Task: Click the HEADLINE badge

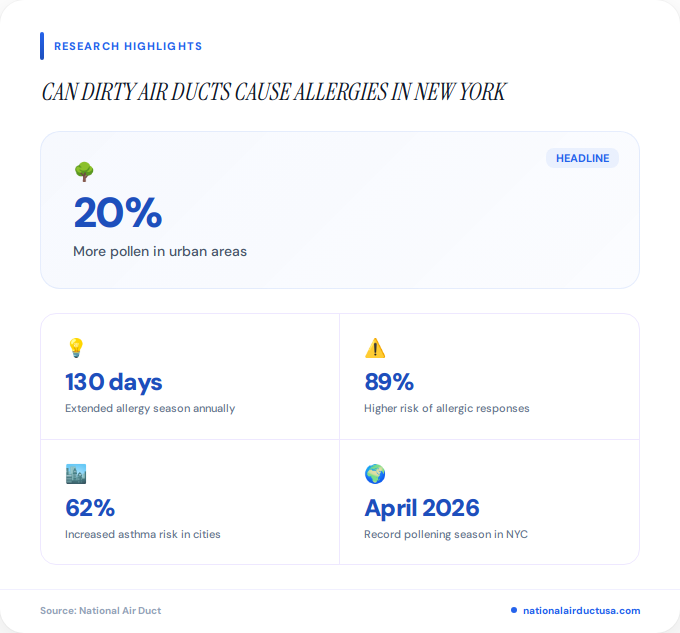Action: 582,158
